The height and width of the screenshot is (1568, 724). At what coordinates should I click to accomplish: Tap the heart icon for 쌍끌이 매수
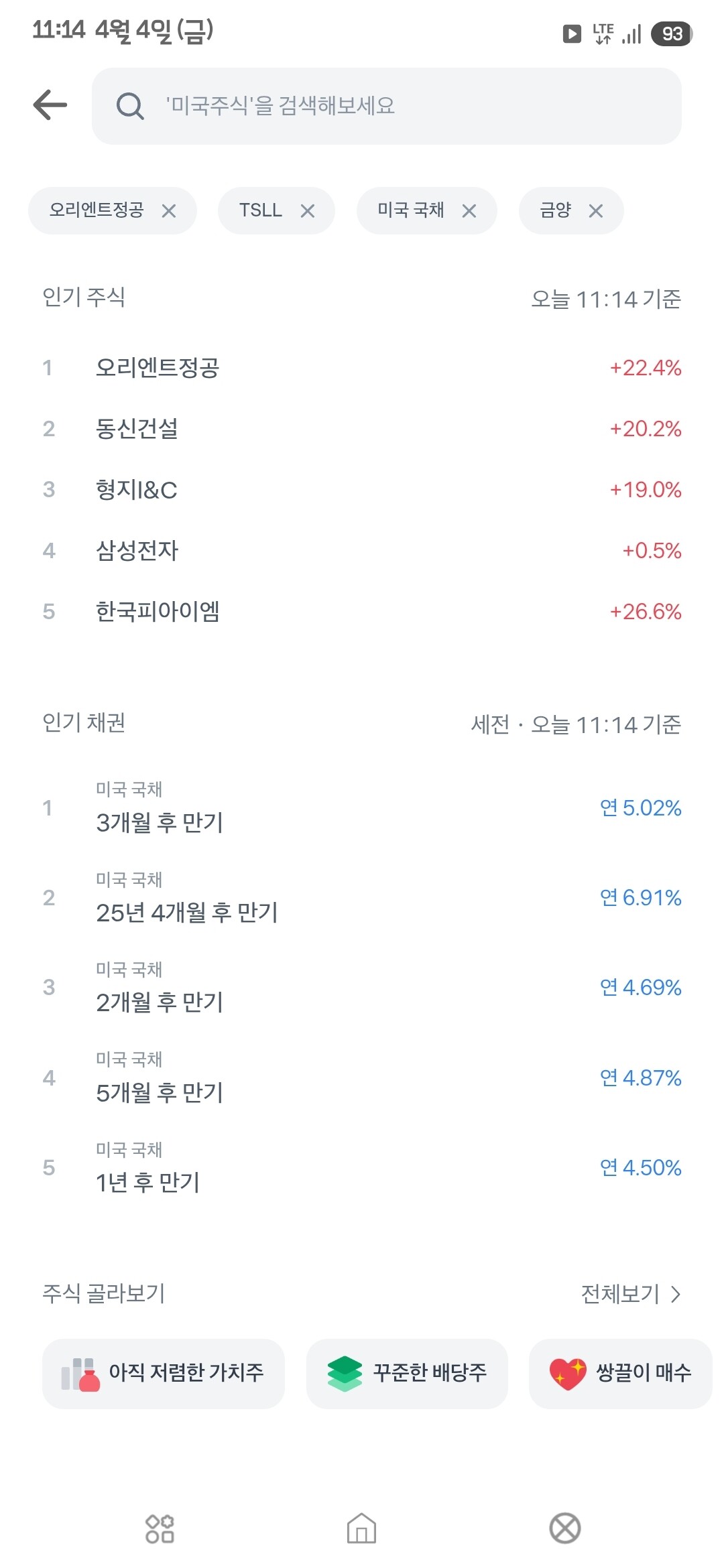pyautogui.click(x=567, y=1374)
